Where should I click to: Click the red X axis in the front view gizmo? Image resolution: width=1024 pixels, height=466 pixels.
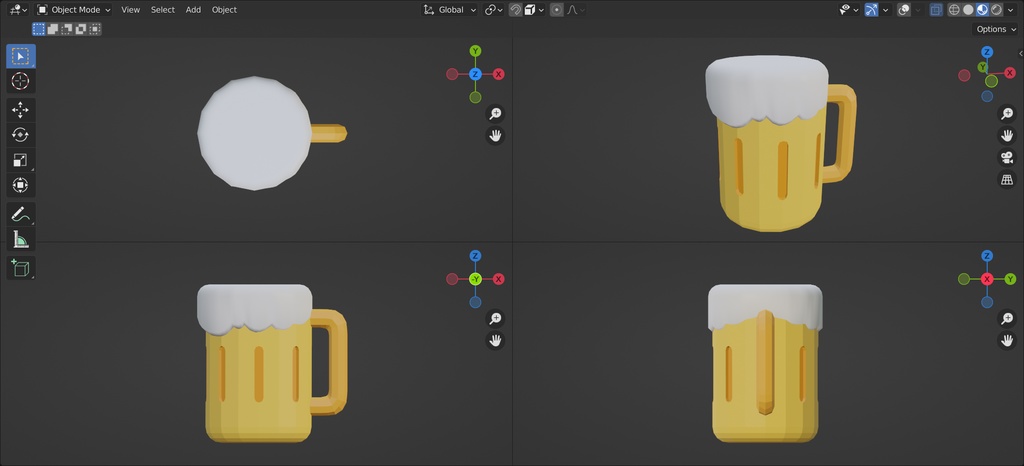498,279
